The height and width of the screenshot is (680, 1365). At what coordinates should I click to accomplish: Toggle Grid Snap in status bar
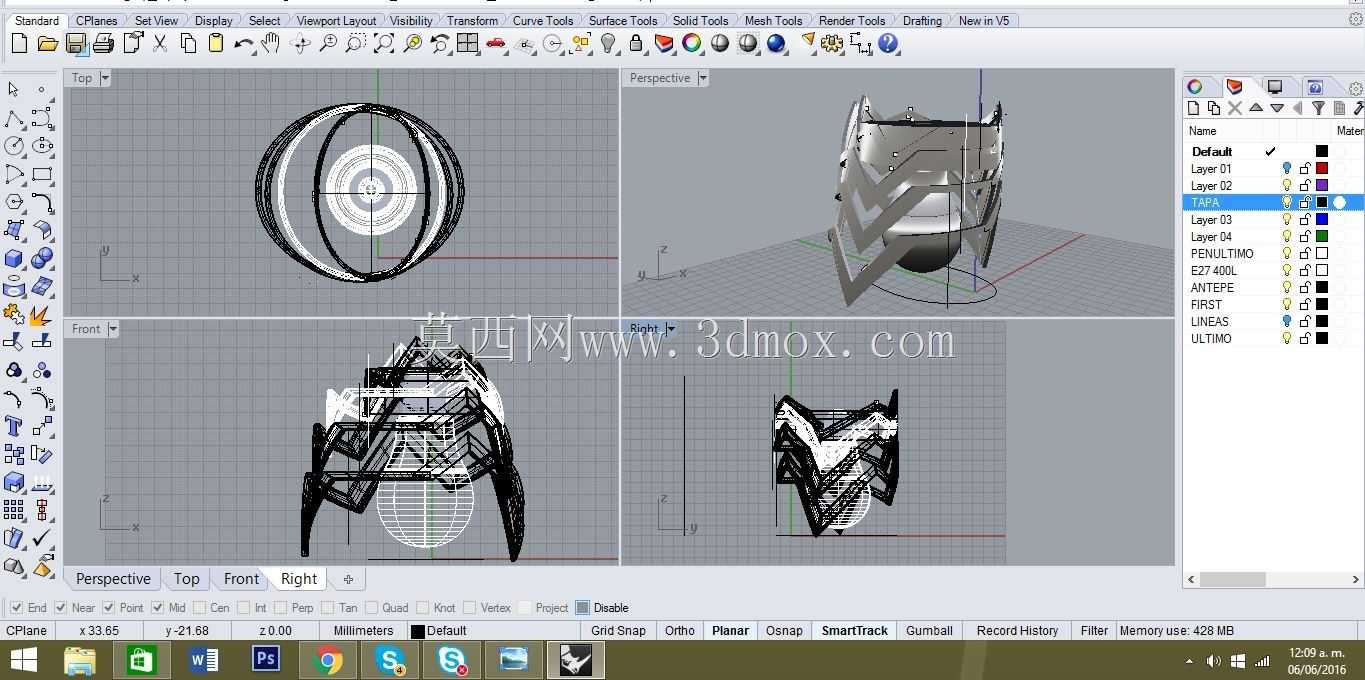point(618,631)
